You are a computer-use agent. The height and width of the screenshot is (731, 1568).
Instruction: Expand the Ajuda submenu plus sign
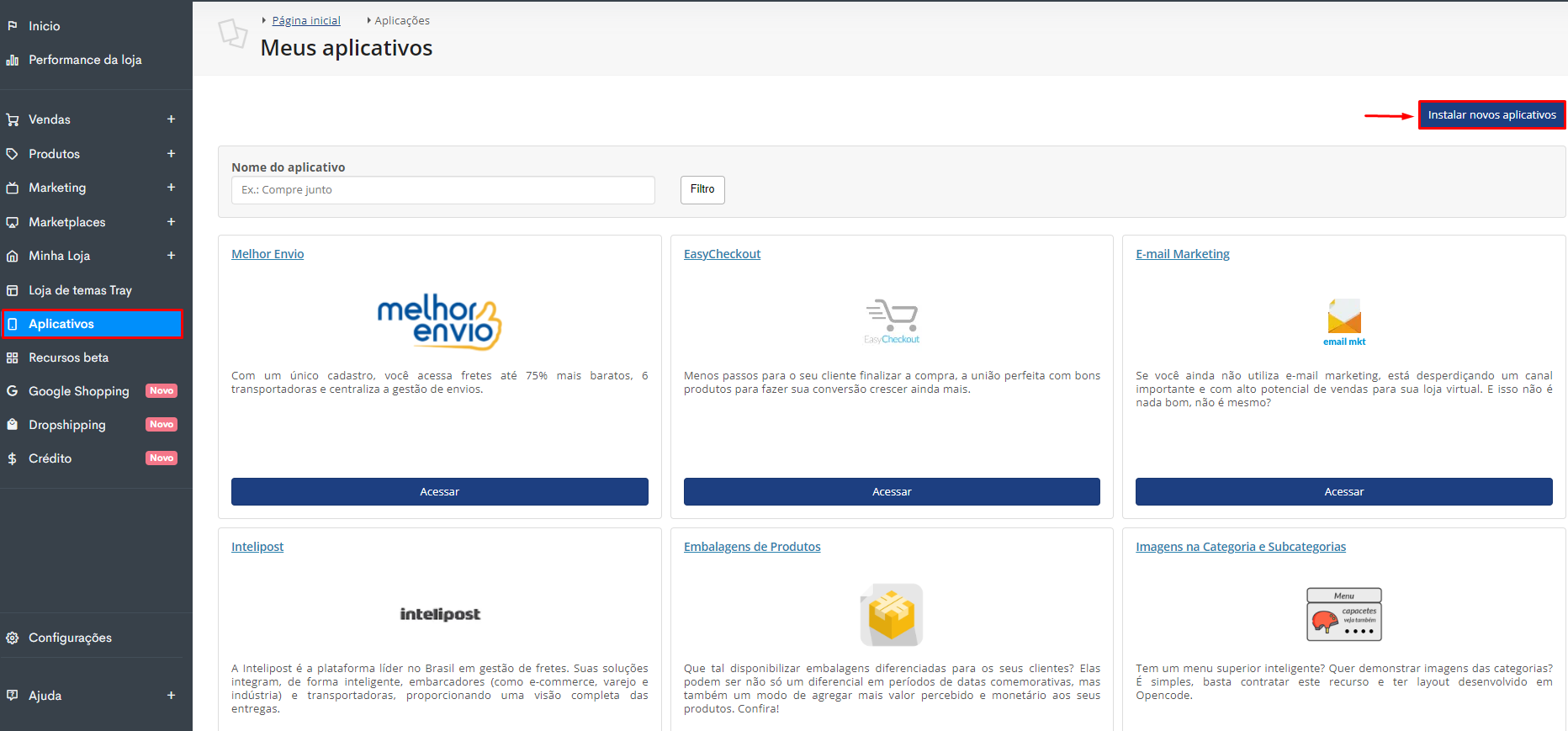pos(171,696)
